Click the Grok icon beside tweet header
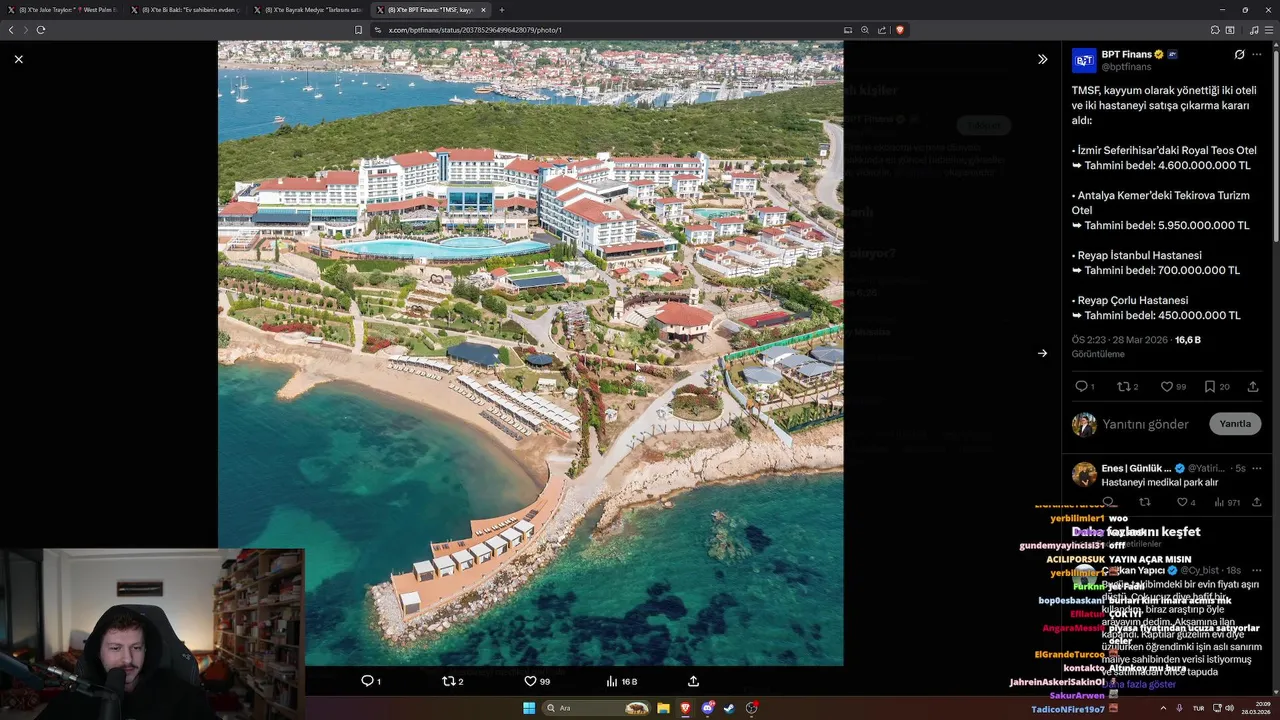This screenshot has height=720, width=1280. pyautogui.click(x=1239, y=54)
